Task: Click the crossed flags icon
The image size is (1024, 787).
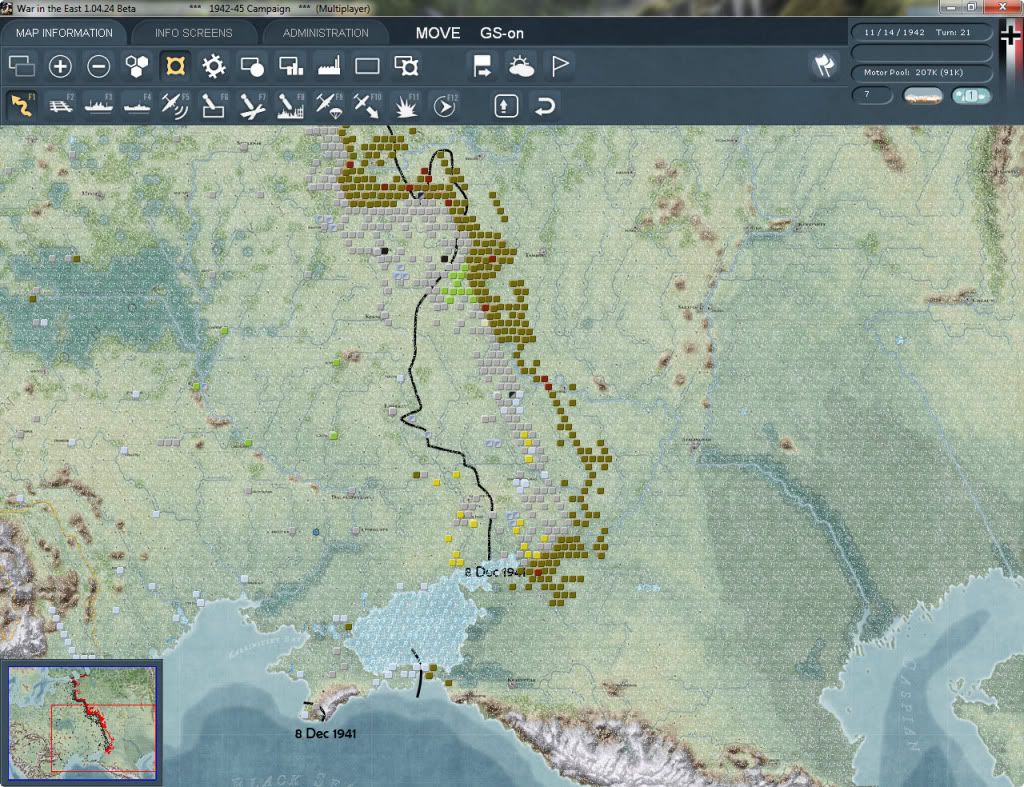Action: click(x=824, y=65)
